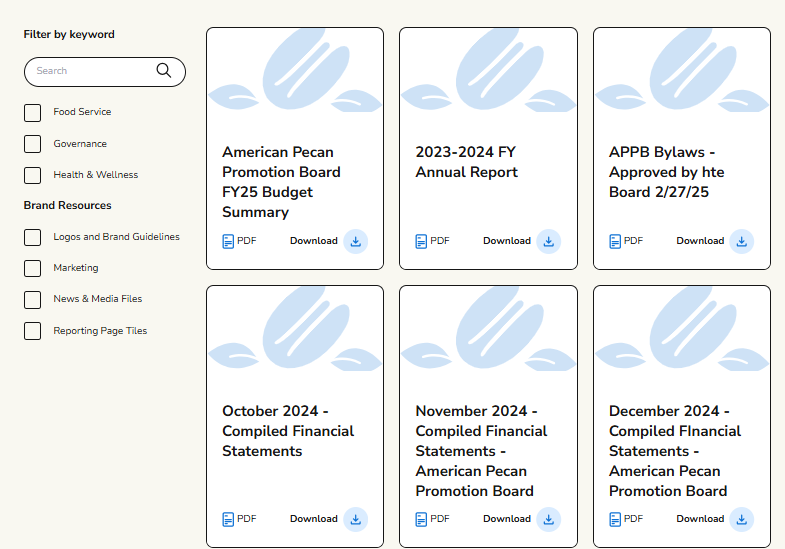
Task: Click PDF label on FY25 Budget Summary card
Action: 247,241
